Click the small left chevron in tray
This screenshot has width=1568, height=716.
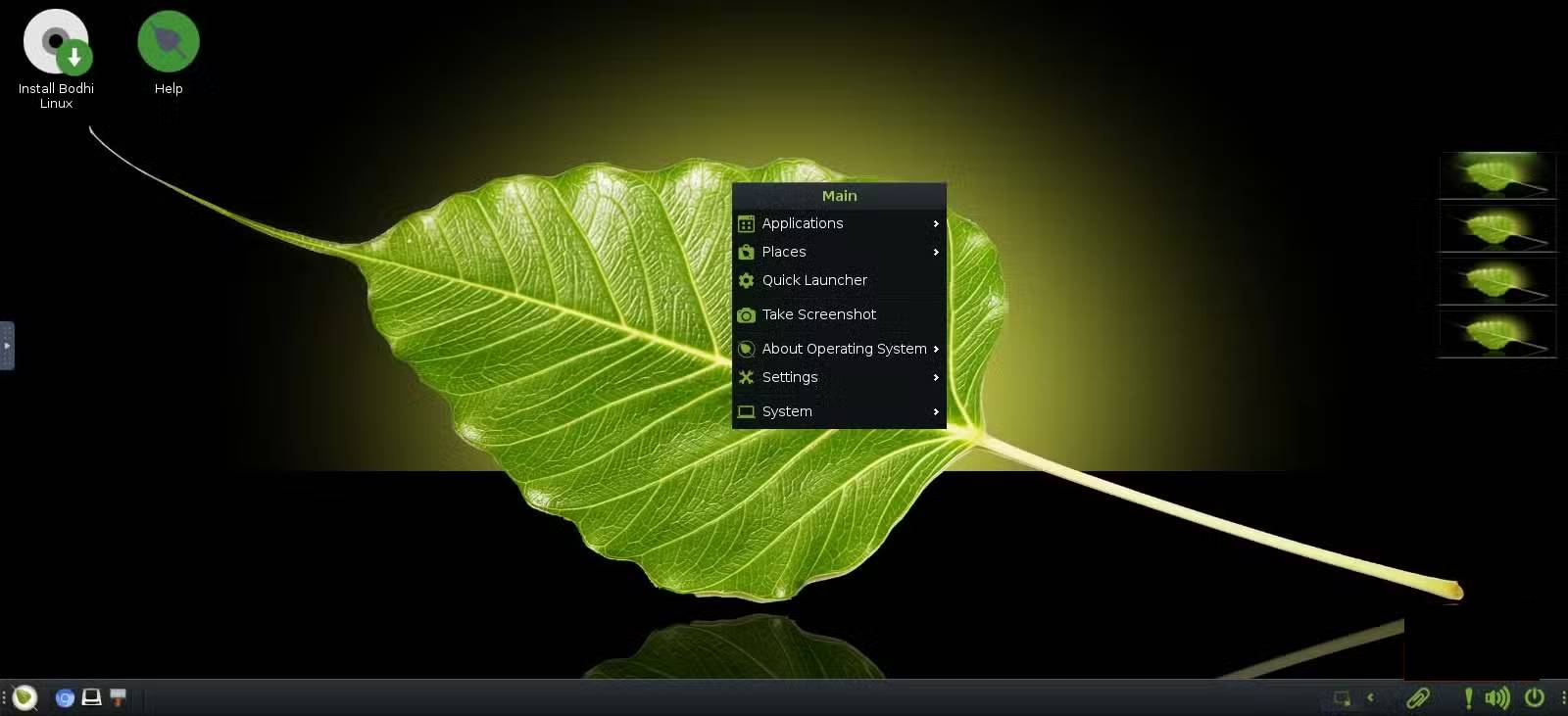click(1370, 697)
